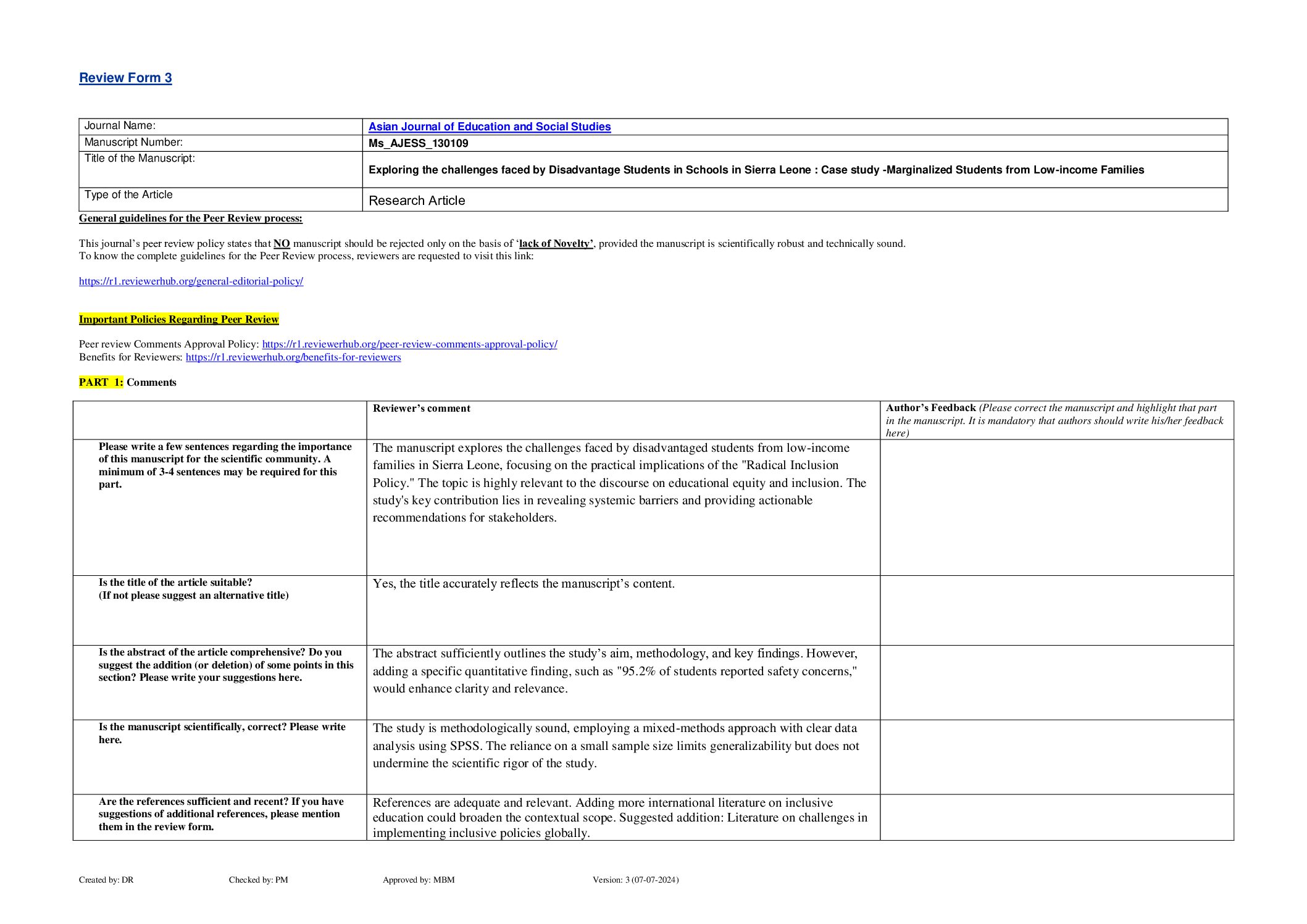Open the general editorial policy URL
The height and width of the screenshot is (924, 1307).
pyautogui.click(x=191, y=281)
